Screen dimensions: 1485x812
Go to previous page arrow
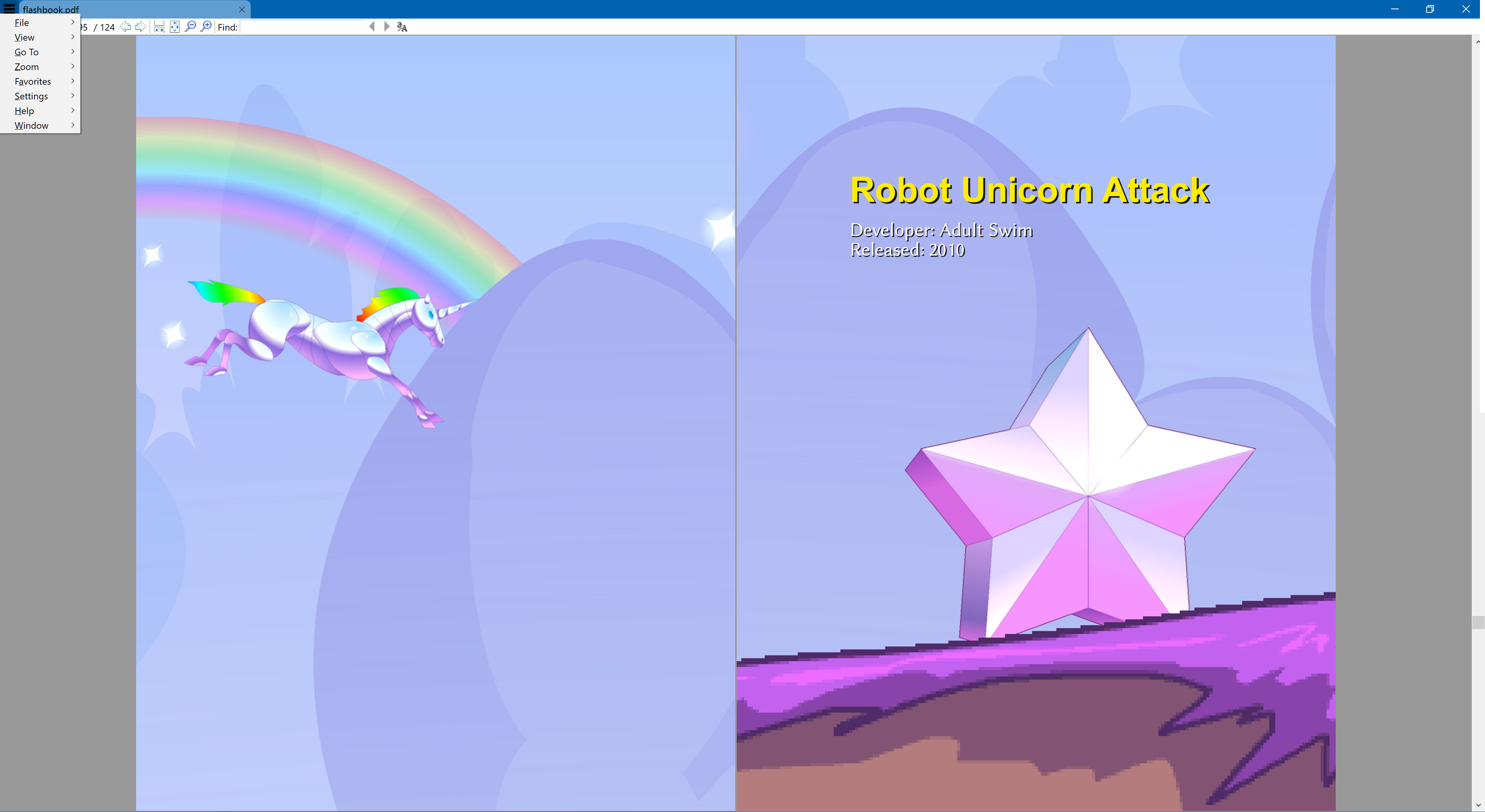[125, 27]
